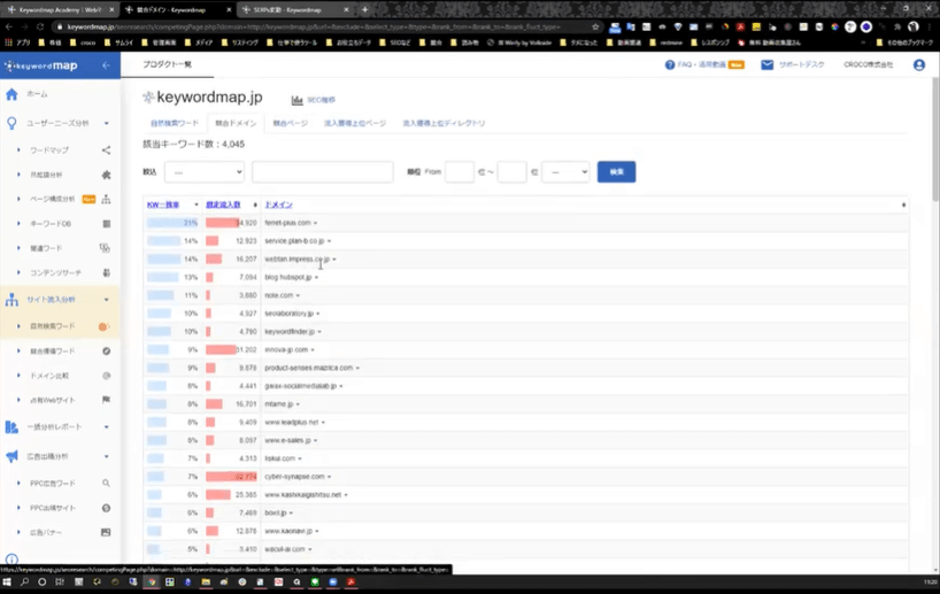Open 流入獲得上位ディレクトリ tab
The height and width of the screenshot is (595, 941).
point(443,123)
